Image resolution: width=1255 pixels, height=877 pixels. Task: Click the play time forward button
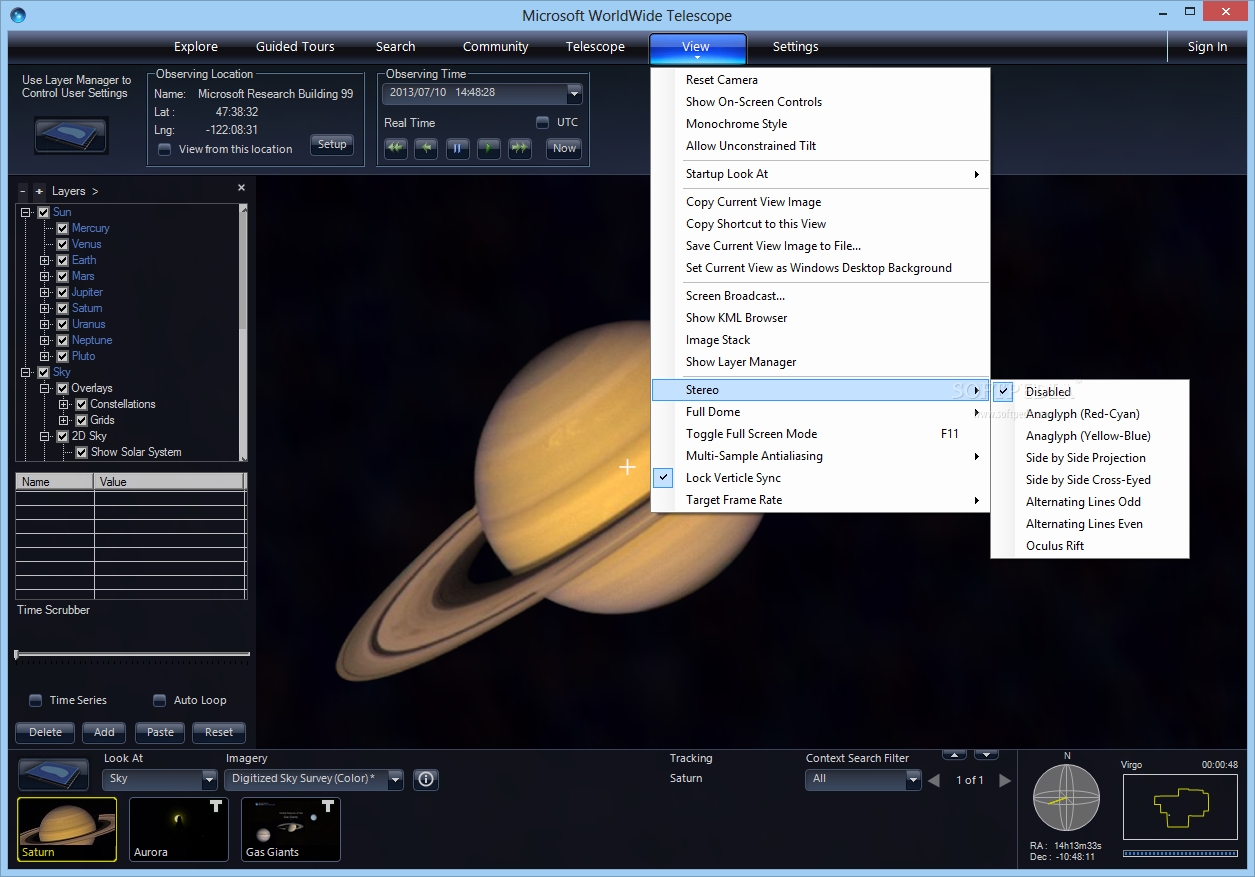click(488, 148)
